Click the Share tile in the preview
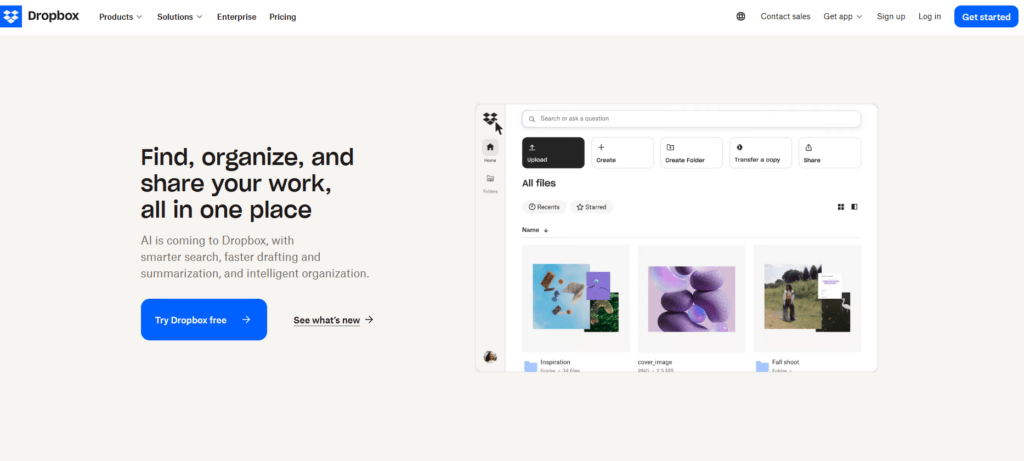 click(x=829, y=153)
